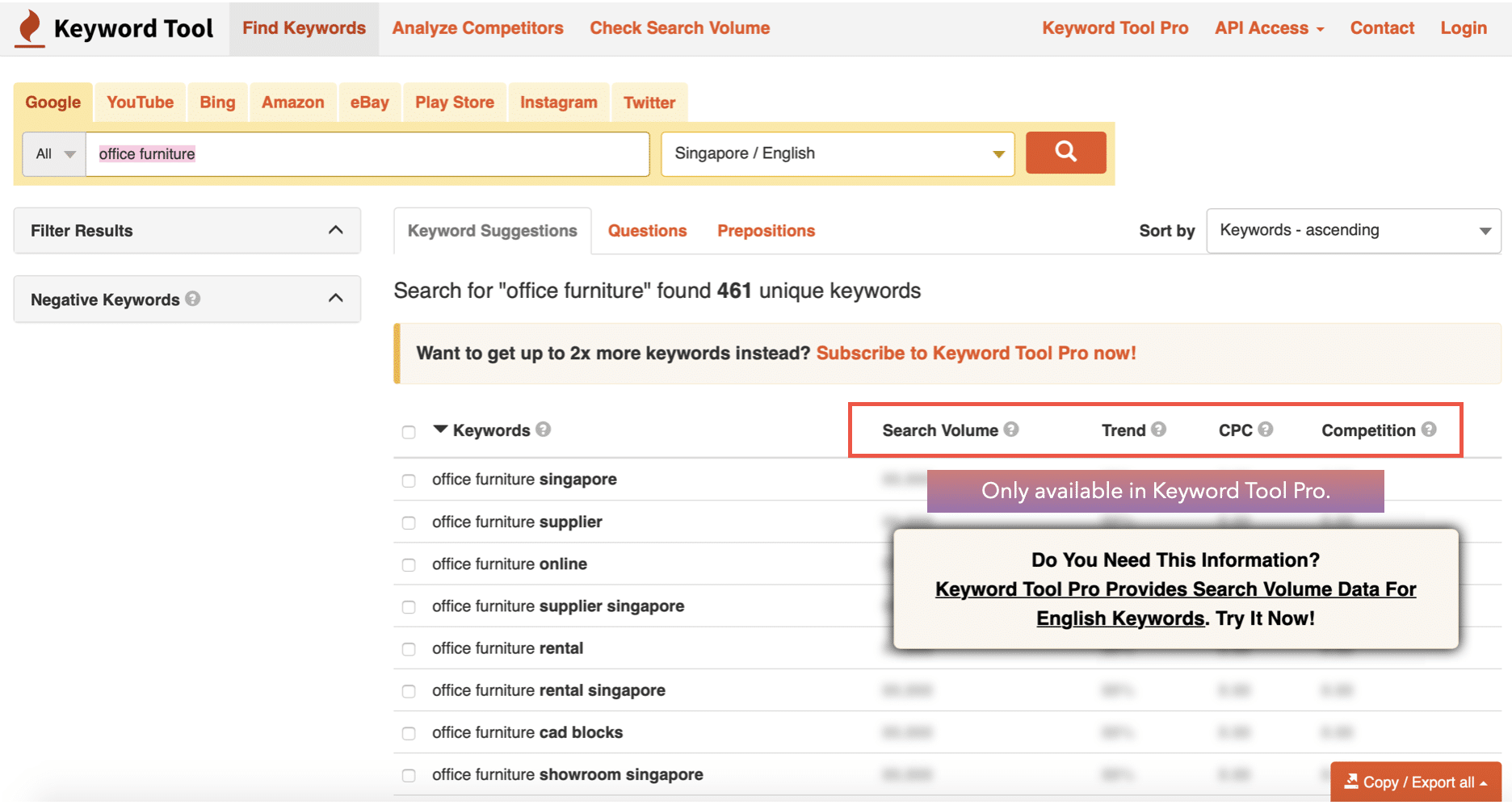The height and width of the screenshot is (809, 1512).
Task: Click the CPC column header
Action: click(x=1235, y=430)
